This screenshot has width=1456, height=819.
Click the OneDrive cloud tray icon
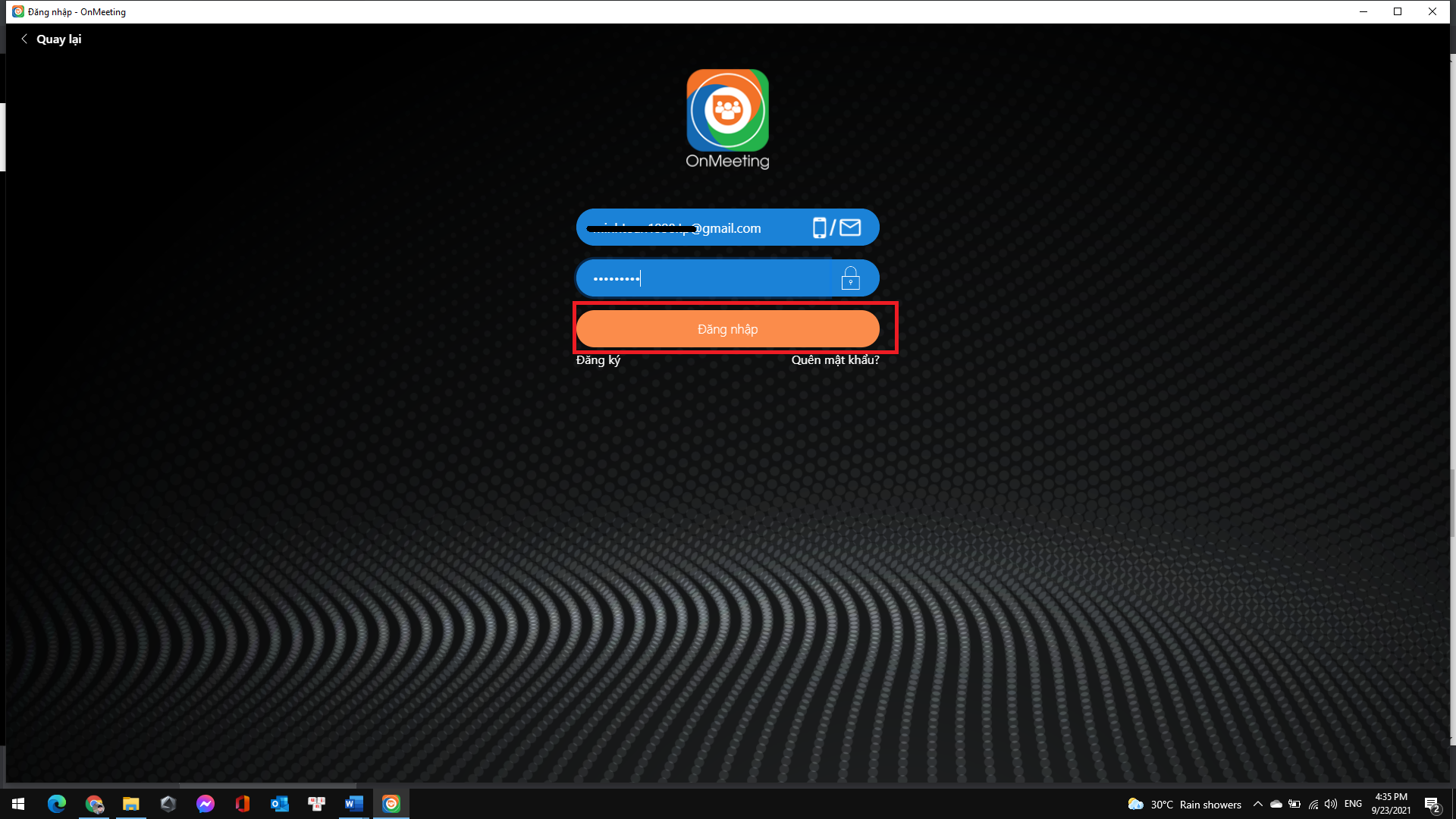point(1276,804)
